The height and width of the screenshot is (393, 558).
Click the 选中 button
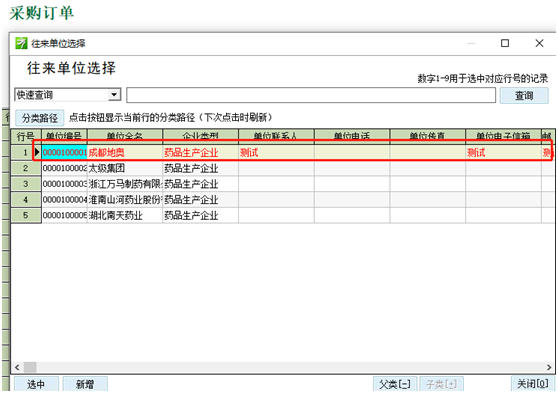coord(36,384)
